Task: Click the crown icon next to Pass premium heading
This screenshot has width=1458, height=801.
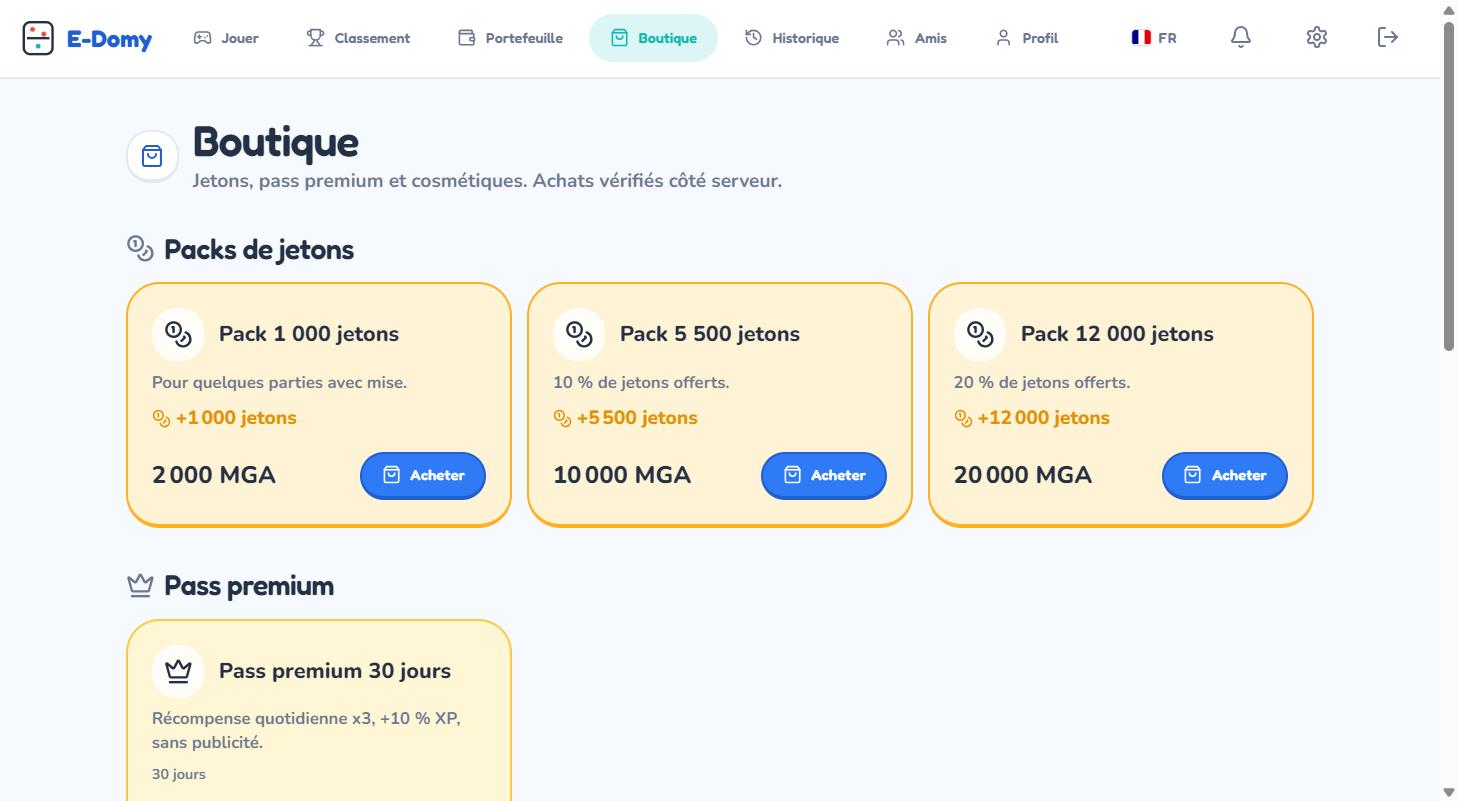Action: pos(141,585)
